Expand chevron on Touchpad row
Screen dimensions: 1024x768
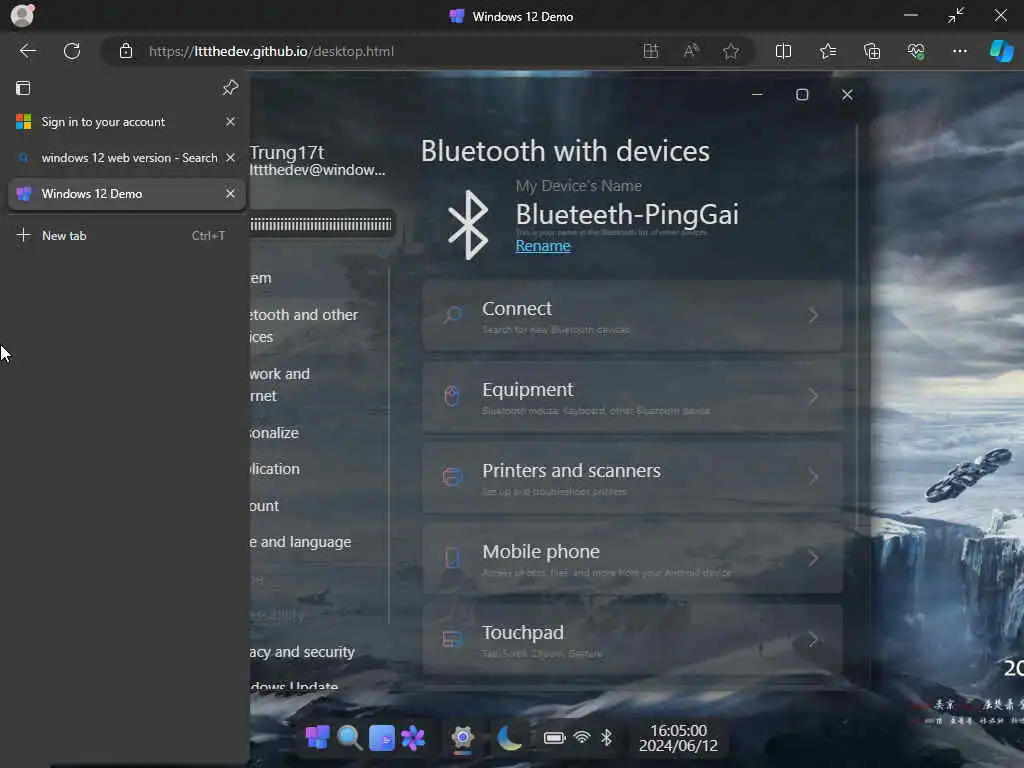click(x=813, y=639)
